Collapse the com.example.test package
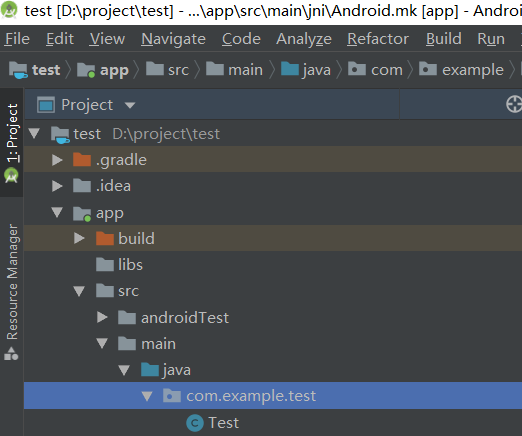522x436 pixels. [147, 396]
